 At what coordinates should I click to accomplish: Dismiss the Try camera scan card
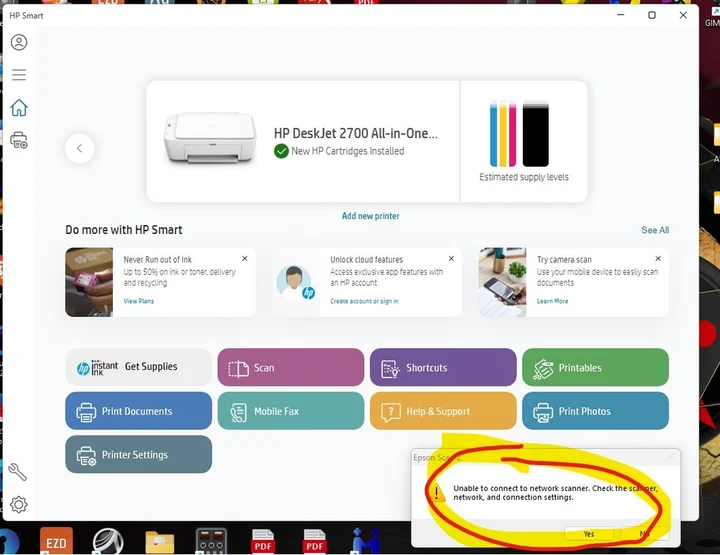click(x=658, y=258)
